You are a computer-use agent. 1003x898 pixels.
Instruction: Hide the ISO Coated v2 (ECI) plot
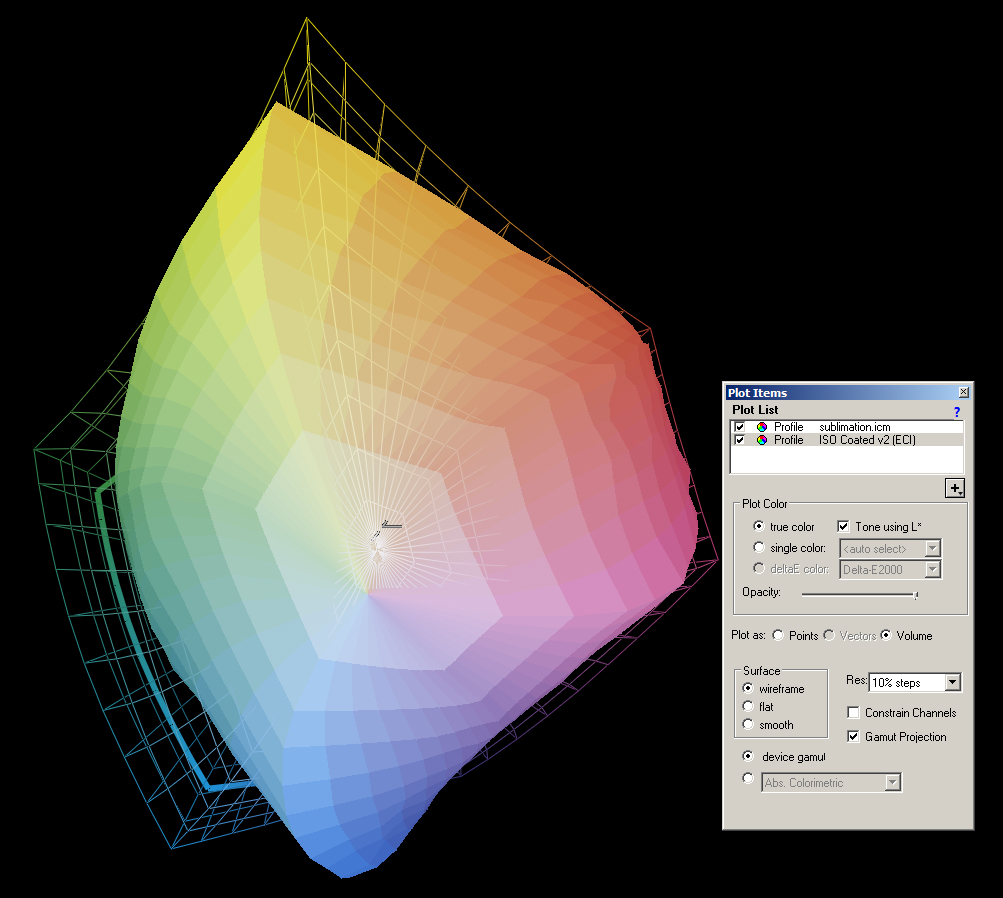tap(740, 440)
